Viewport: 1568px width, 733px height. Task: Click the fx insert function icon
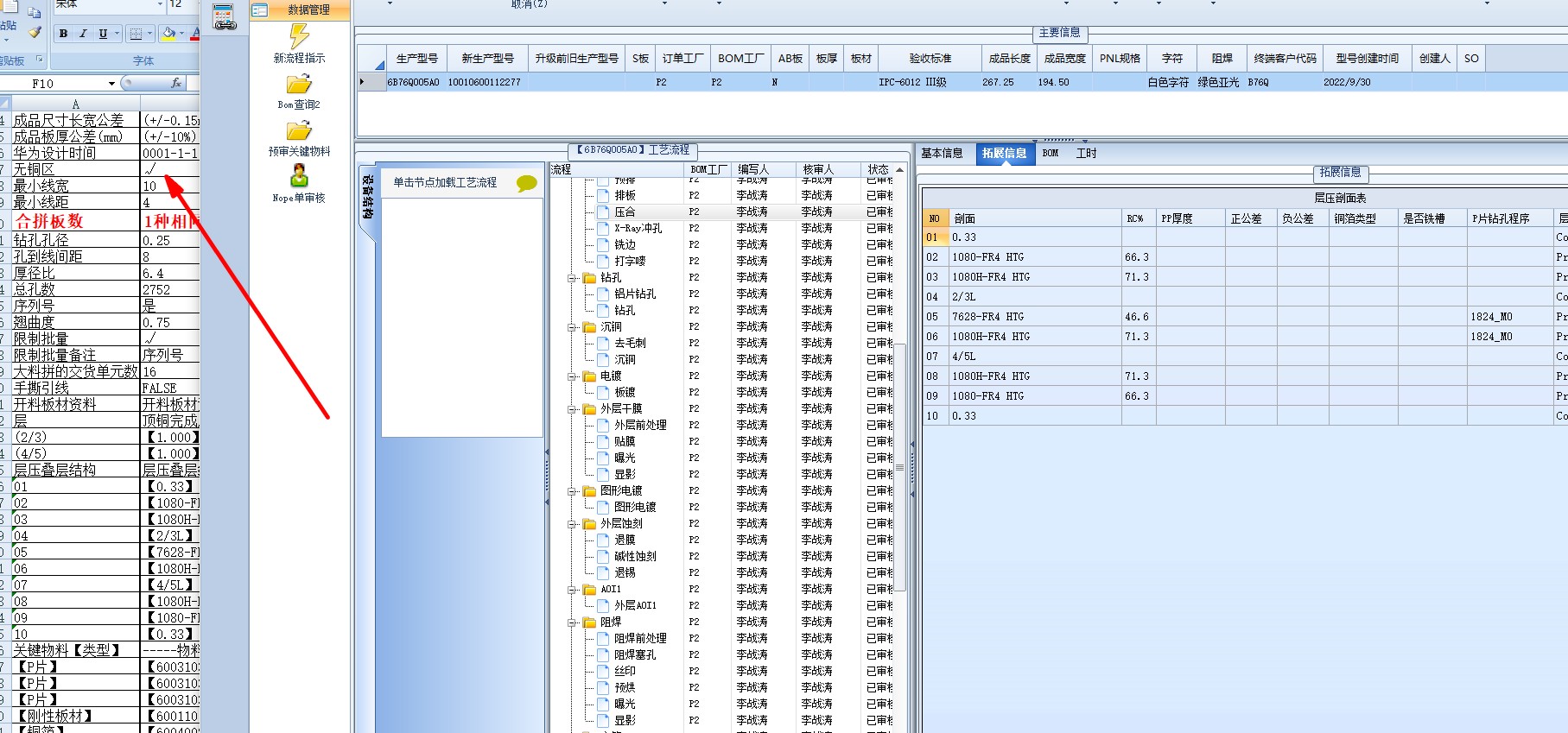tap(176, 83)
